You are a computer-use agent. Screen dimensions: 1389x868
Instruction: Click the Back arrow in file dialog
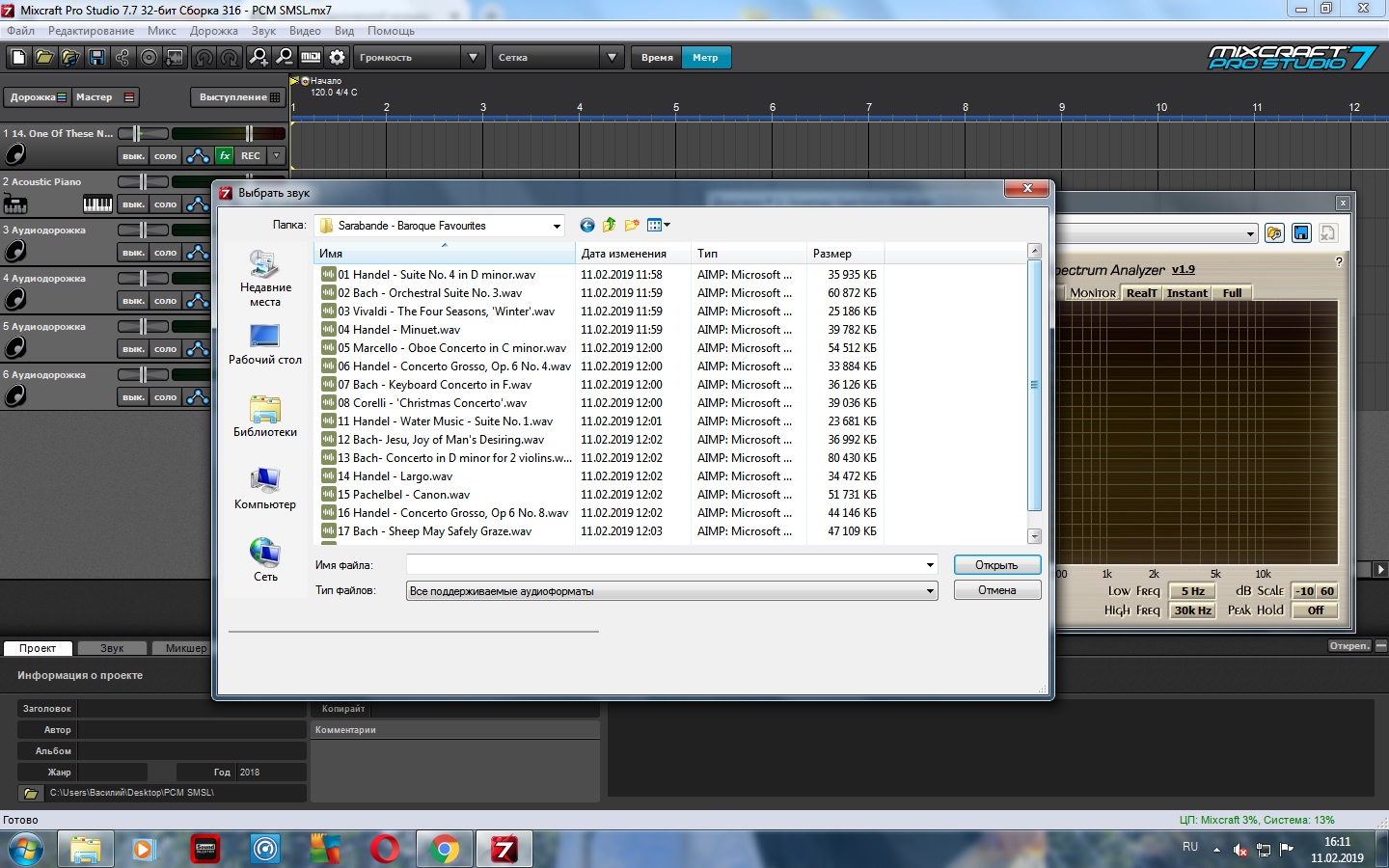coord(586,226)
